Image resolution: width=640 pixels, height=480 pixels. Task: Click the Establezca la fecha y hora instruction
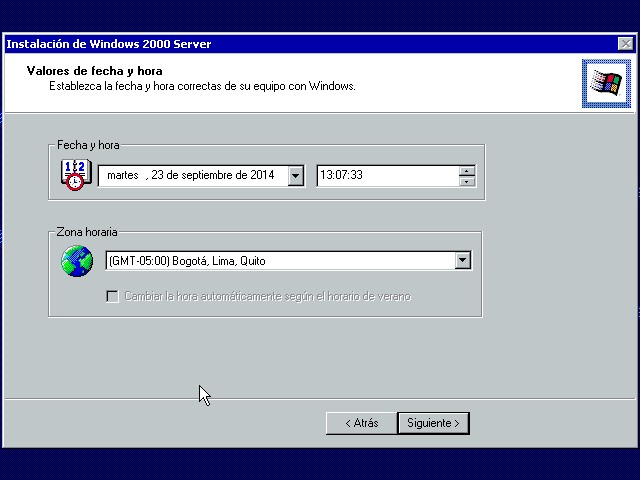(202, 86)
